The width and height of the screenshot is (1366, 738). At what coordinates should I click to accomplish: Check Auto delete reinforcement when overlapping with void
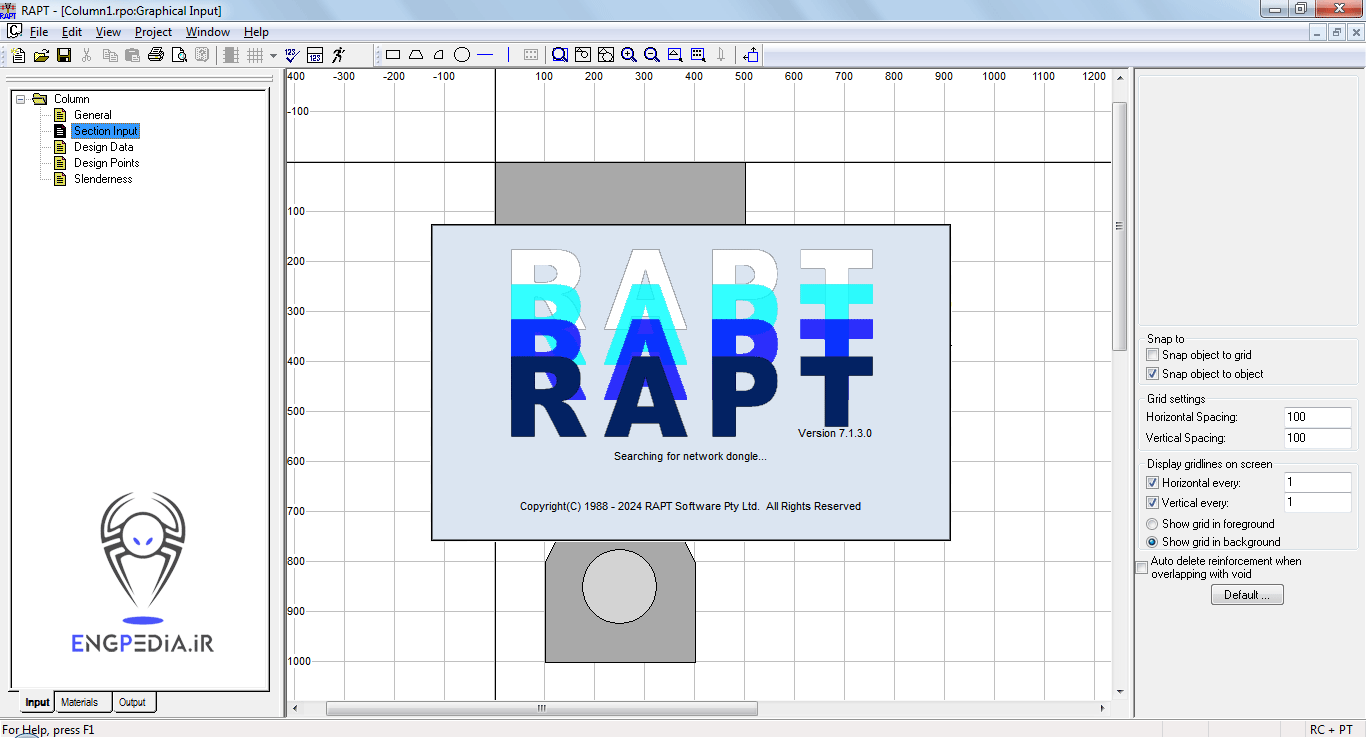tap(1141, 567)
